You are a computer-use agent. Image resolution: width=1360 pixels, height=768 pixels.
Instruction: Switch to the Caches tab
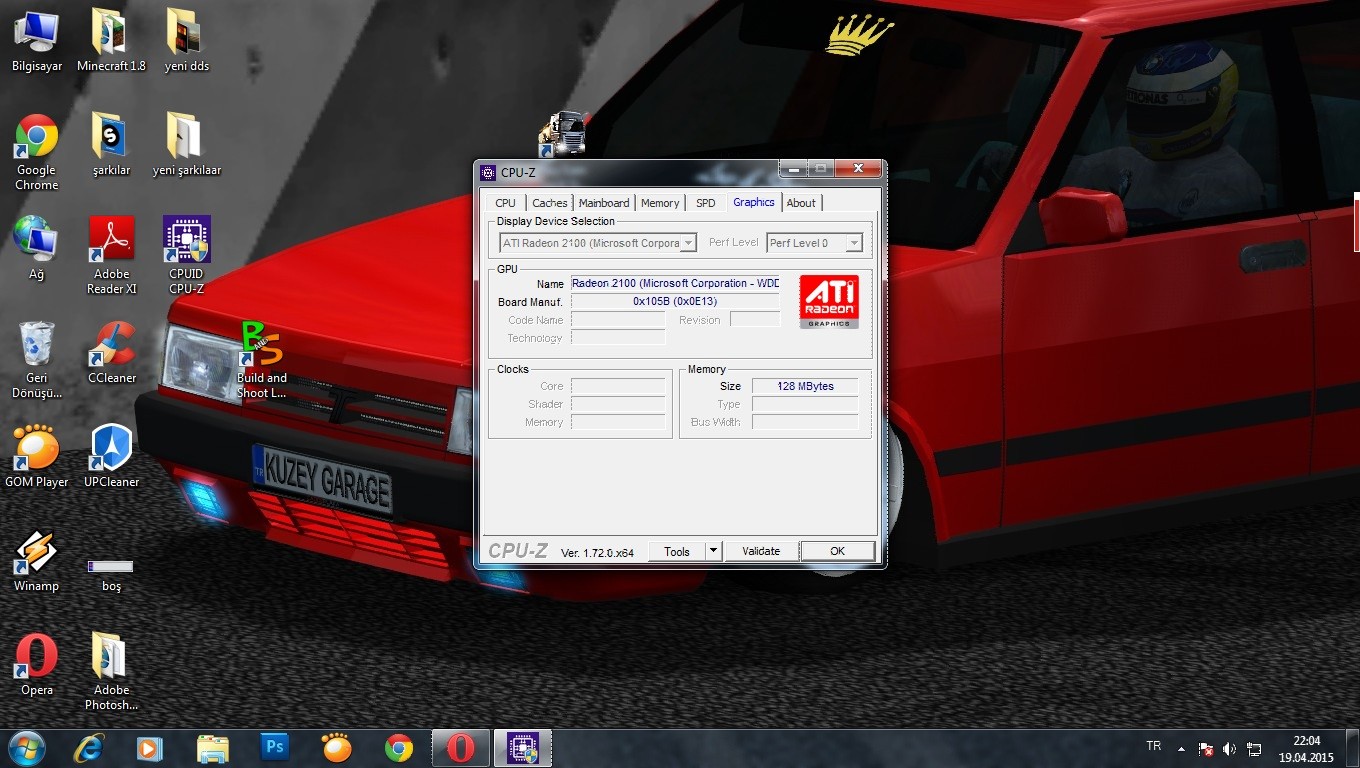(x=550, y=203)
